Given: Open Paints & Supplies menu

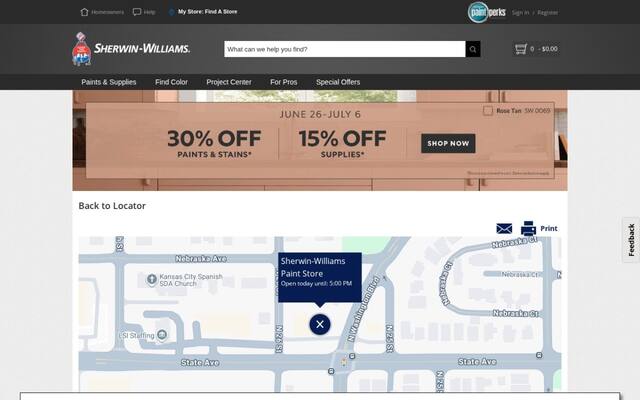Looking at the screenshot, I should click(x=109, y=82).
